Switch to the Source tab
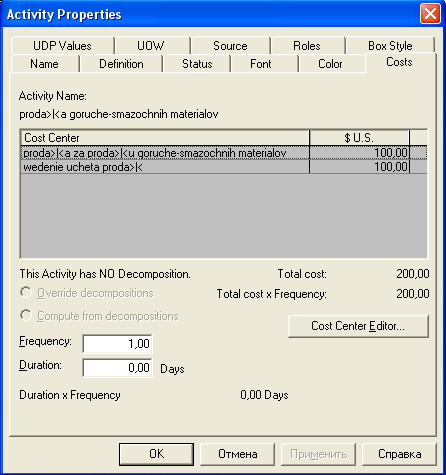The width and height of the screenshot is (446, 475). coord(230,46)
